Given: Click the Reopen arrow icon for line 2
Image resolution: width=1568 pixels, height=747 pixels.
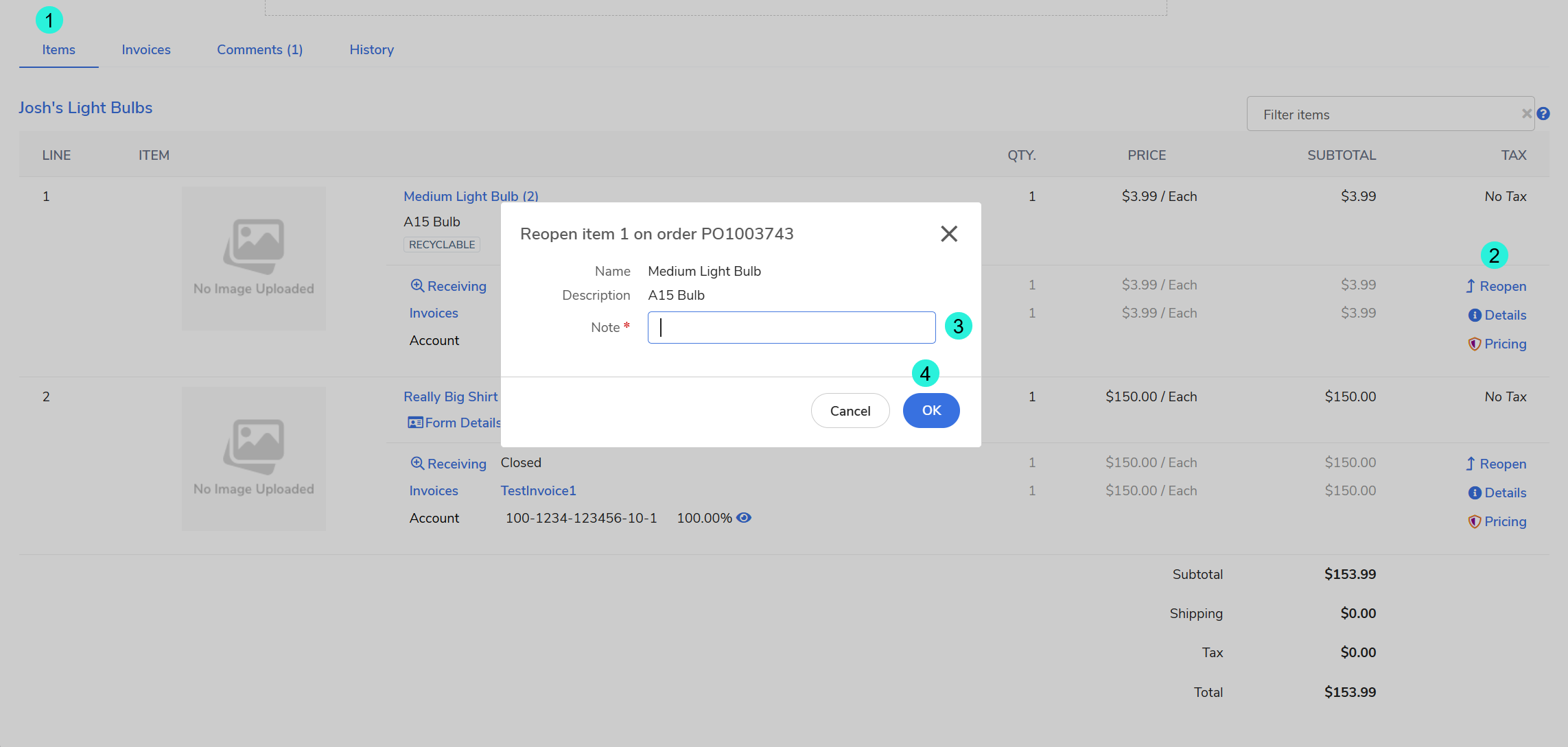Looking at the screenshot, I should [1471, 464].
